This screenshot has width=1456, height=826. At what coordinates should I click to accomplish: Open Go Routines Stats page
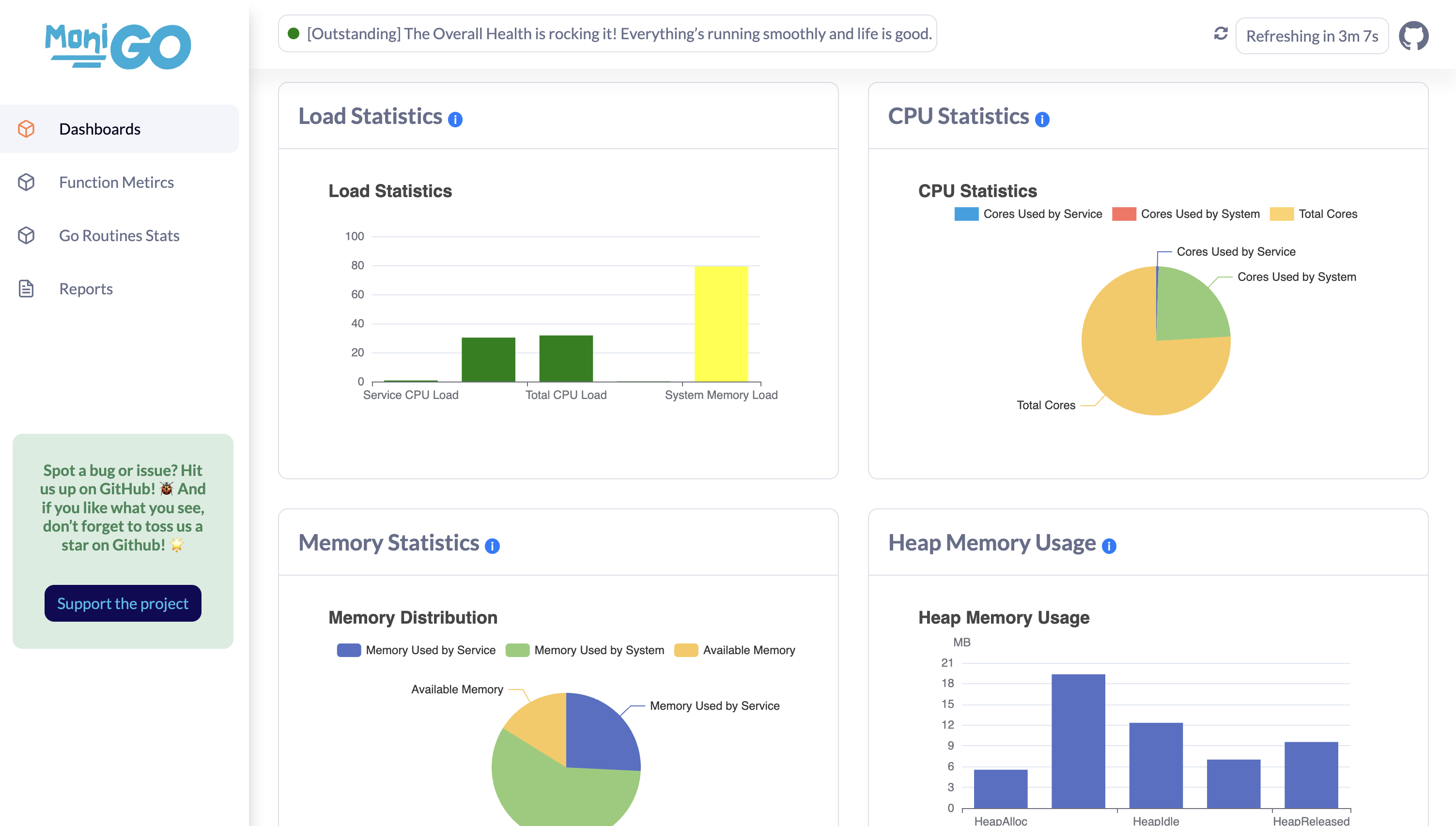point(119,235)
